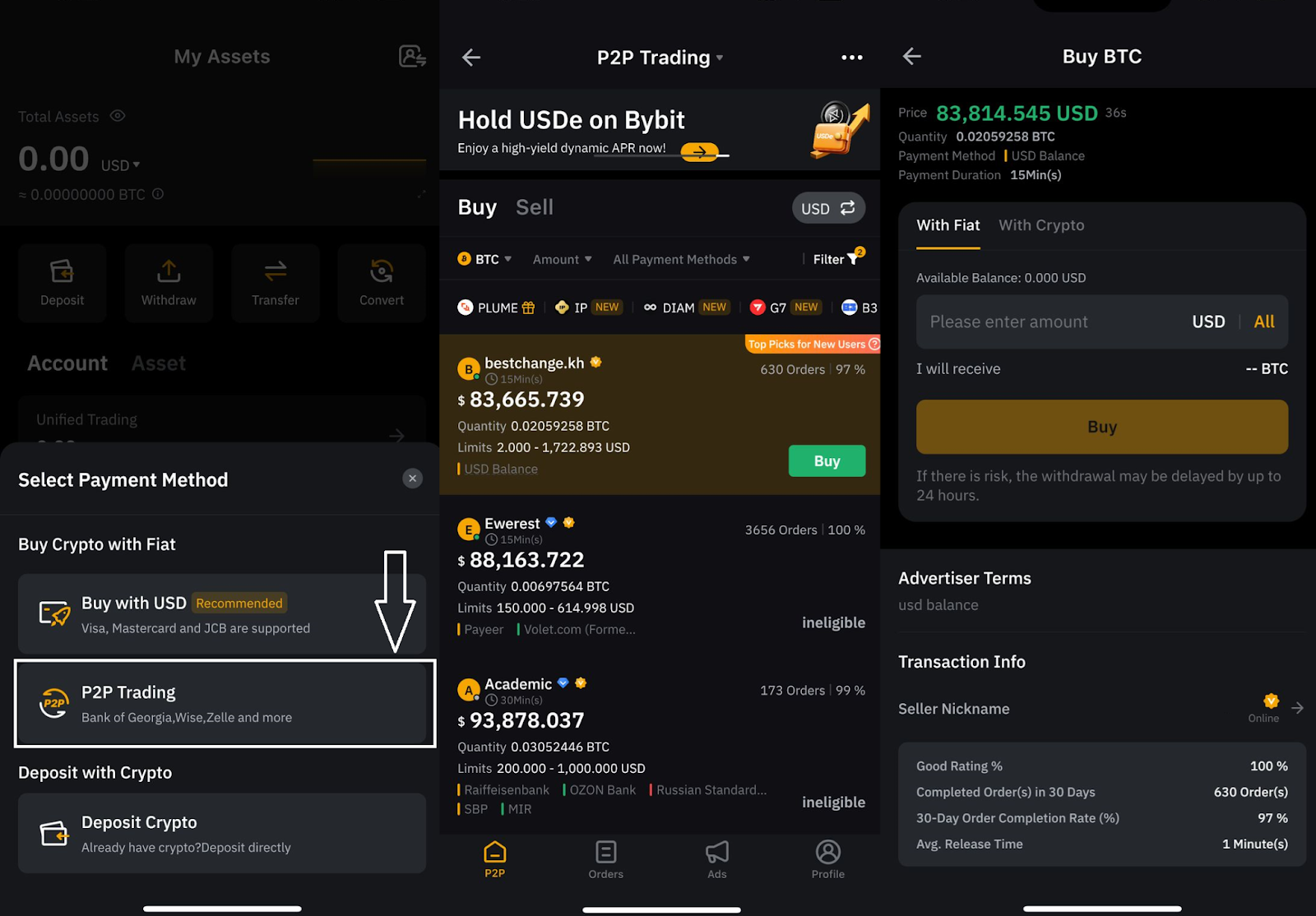Tap the arrow on the USDe banner
The width and height of the screenshot is (1316, 916).
coord(699,151)
